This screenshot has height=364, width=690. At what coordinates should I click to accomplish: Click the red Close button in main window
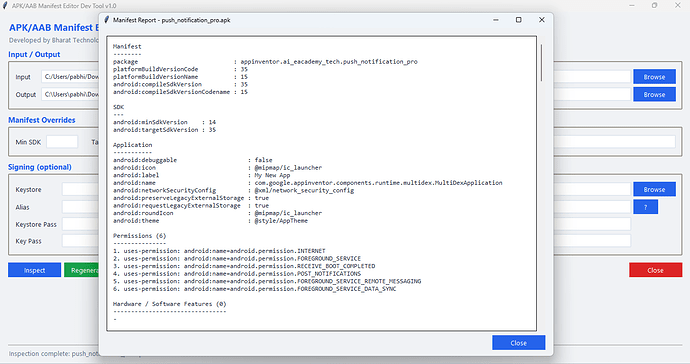(655, 270)
